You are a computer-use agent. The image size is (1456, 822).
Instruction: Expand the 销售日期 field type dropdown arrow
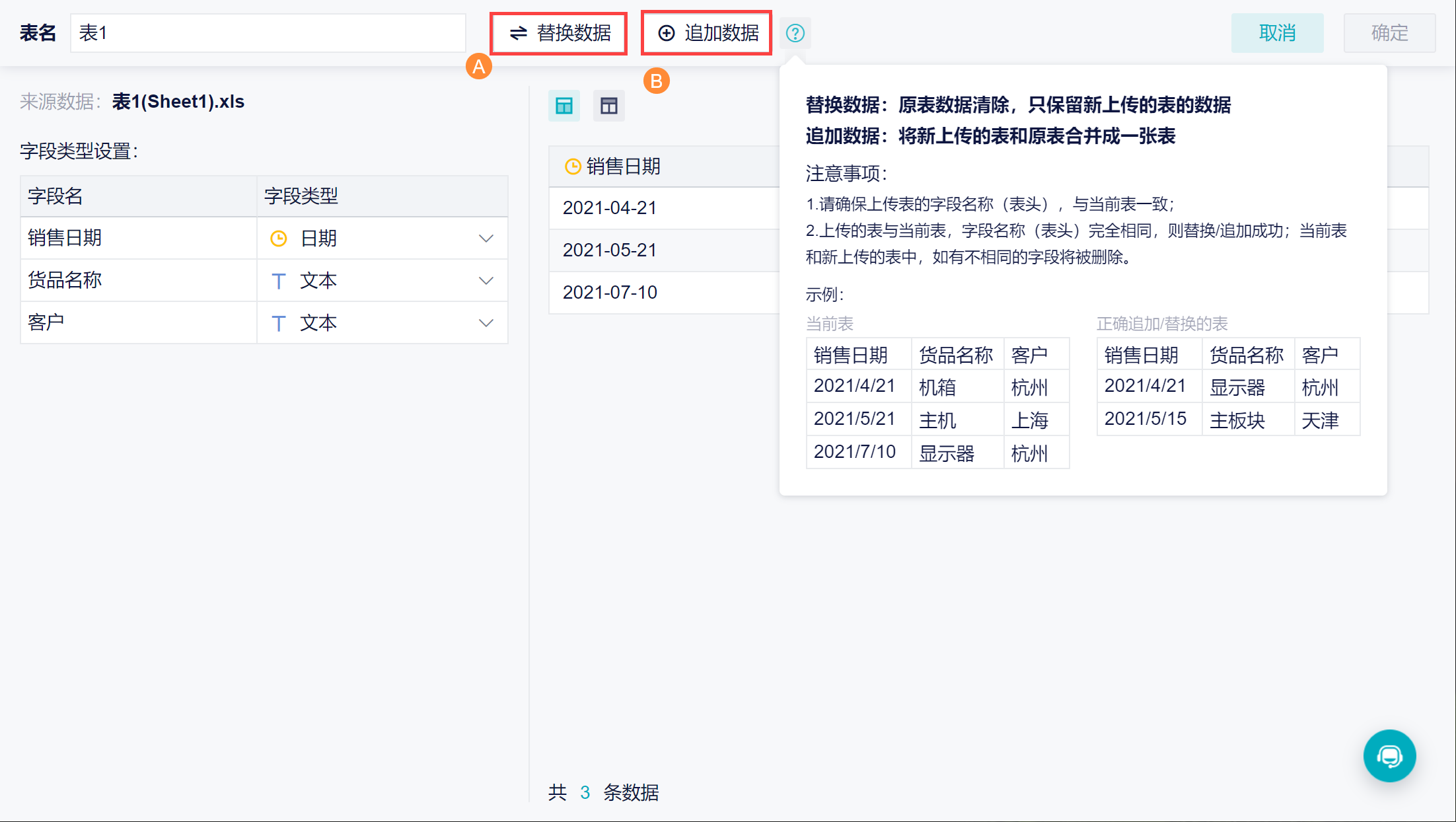coord(486,239)
